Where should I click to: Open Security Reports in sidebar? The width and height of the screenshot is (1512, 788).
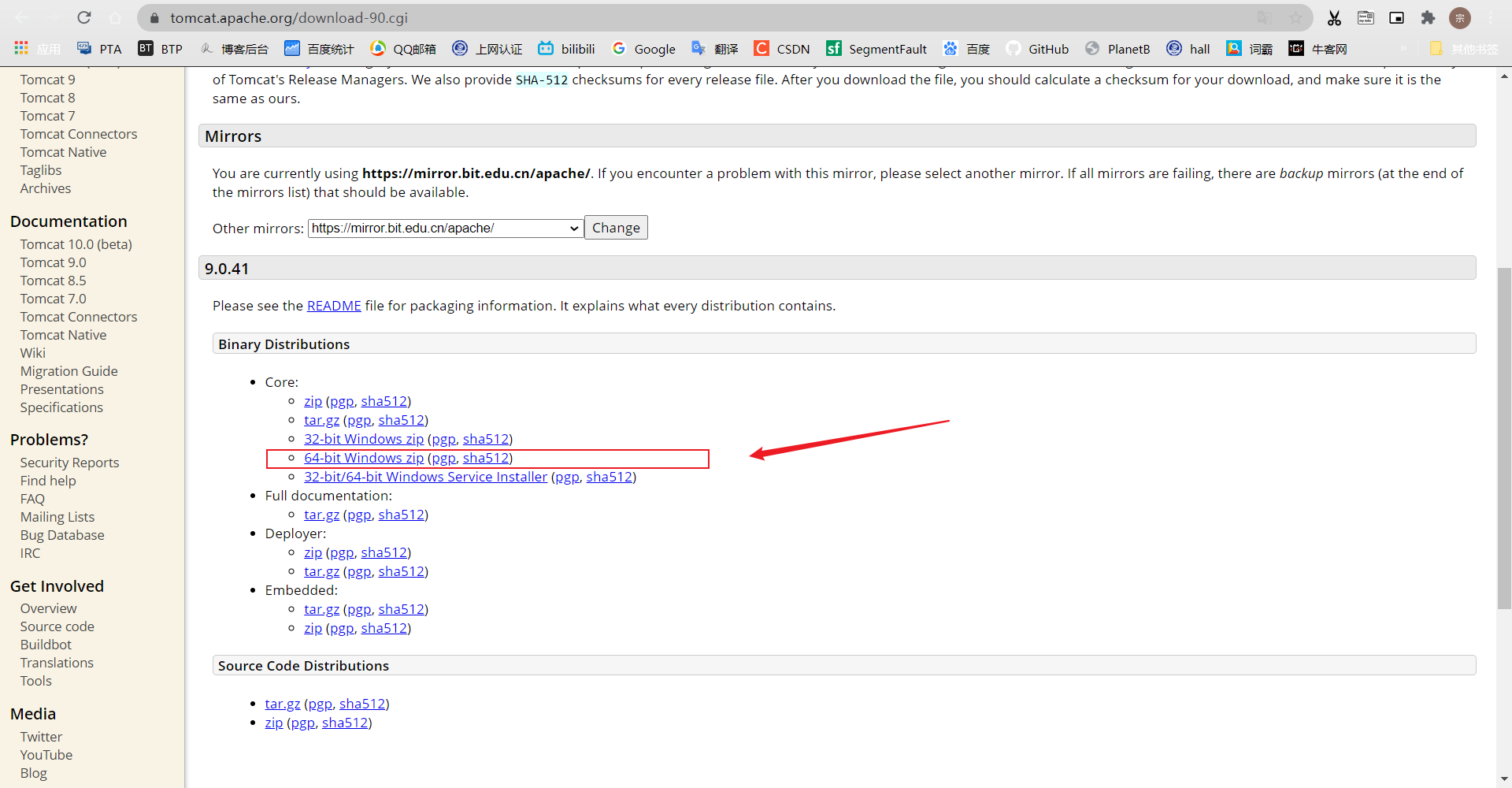tap(70, 463)
